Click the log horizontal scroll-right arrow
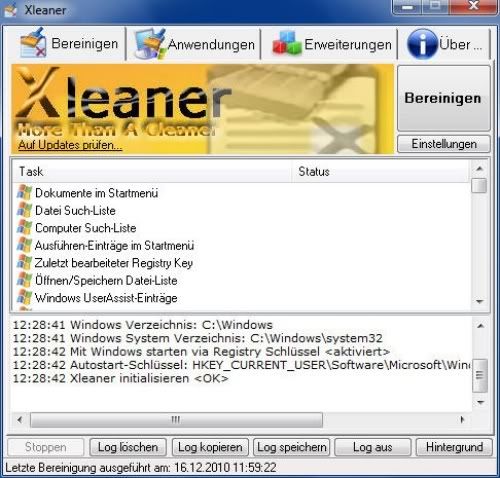 (x=462, y=419)
